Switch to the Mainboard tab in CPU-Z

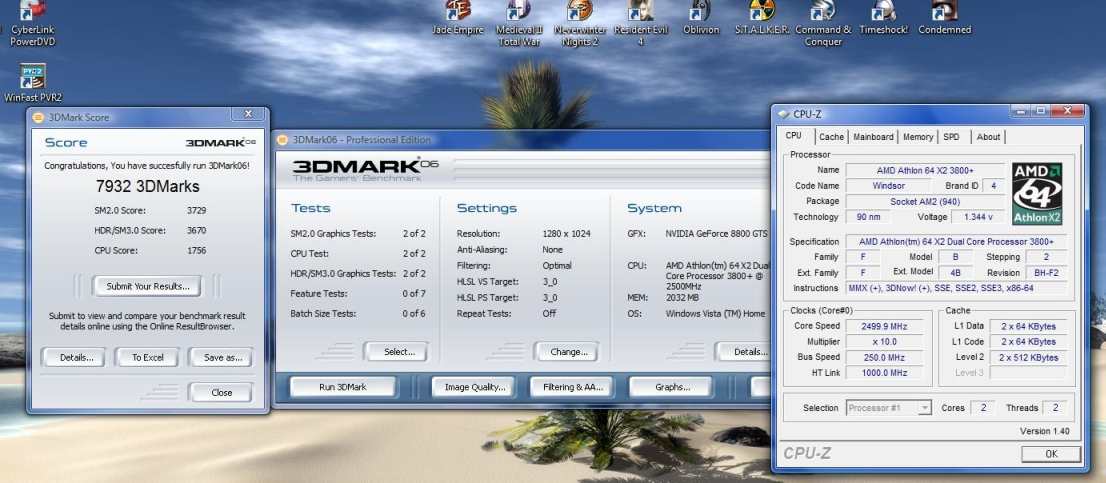(873, 137)
